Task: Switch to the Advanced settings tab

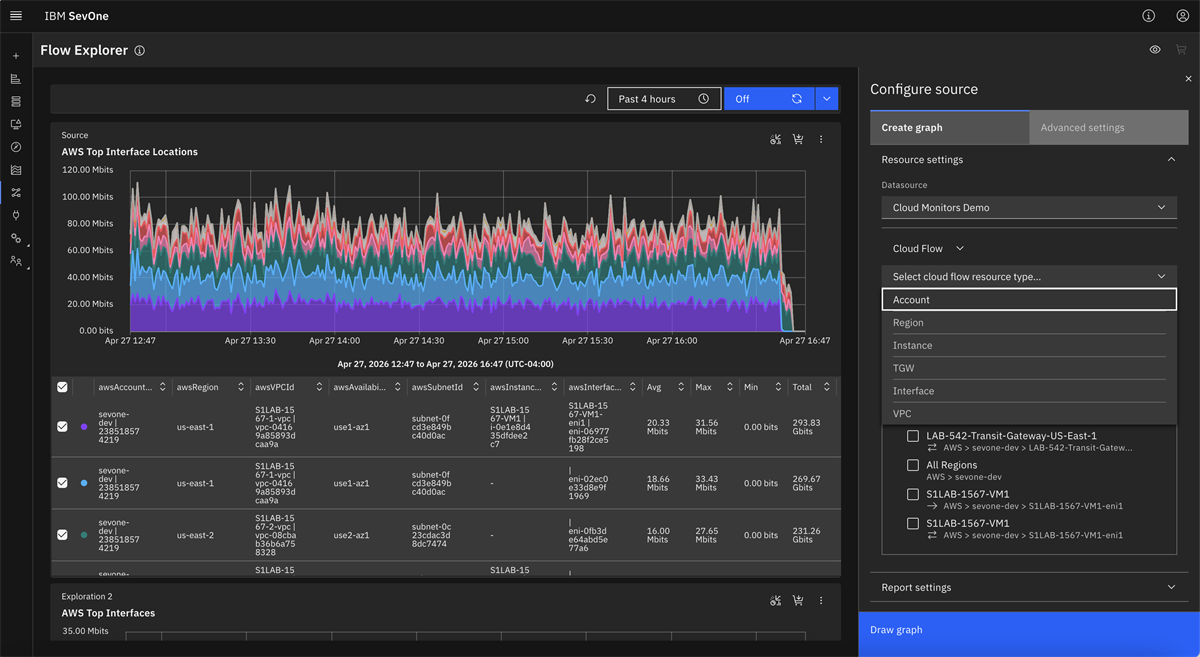Action: click(1109, 127)
